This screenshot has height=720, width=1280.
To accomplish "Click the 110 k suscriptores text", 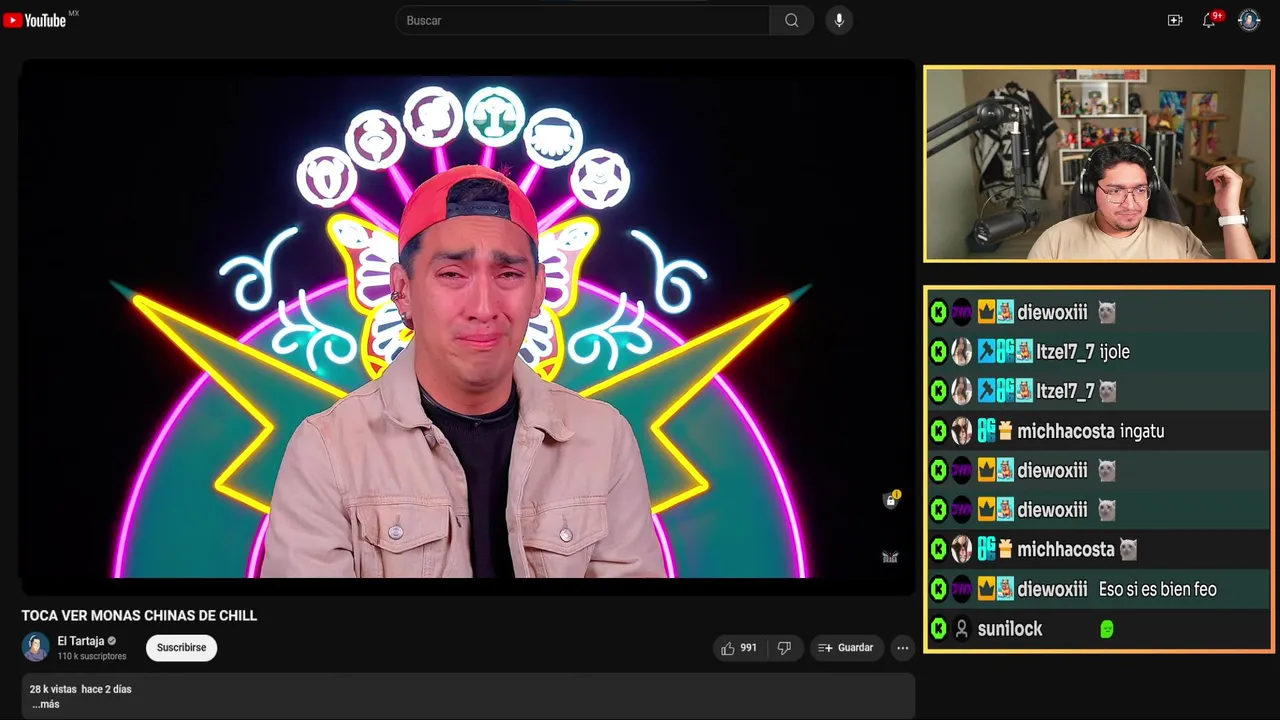I will coord(92,656).
